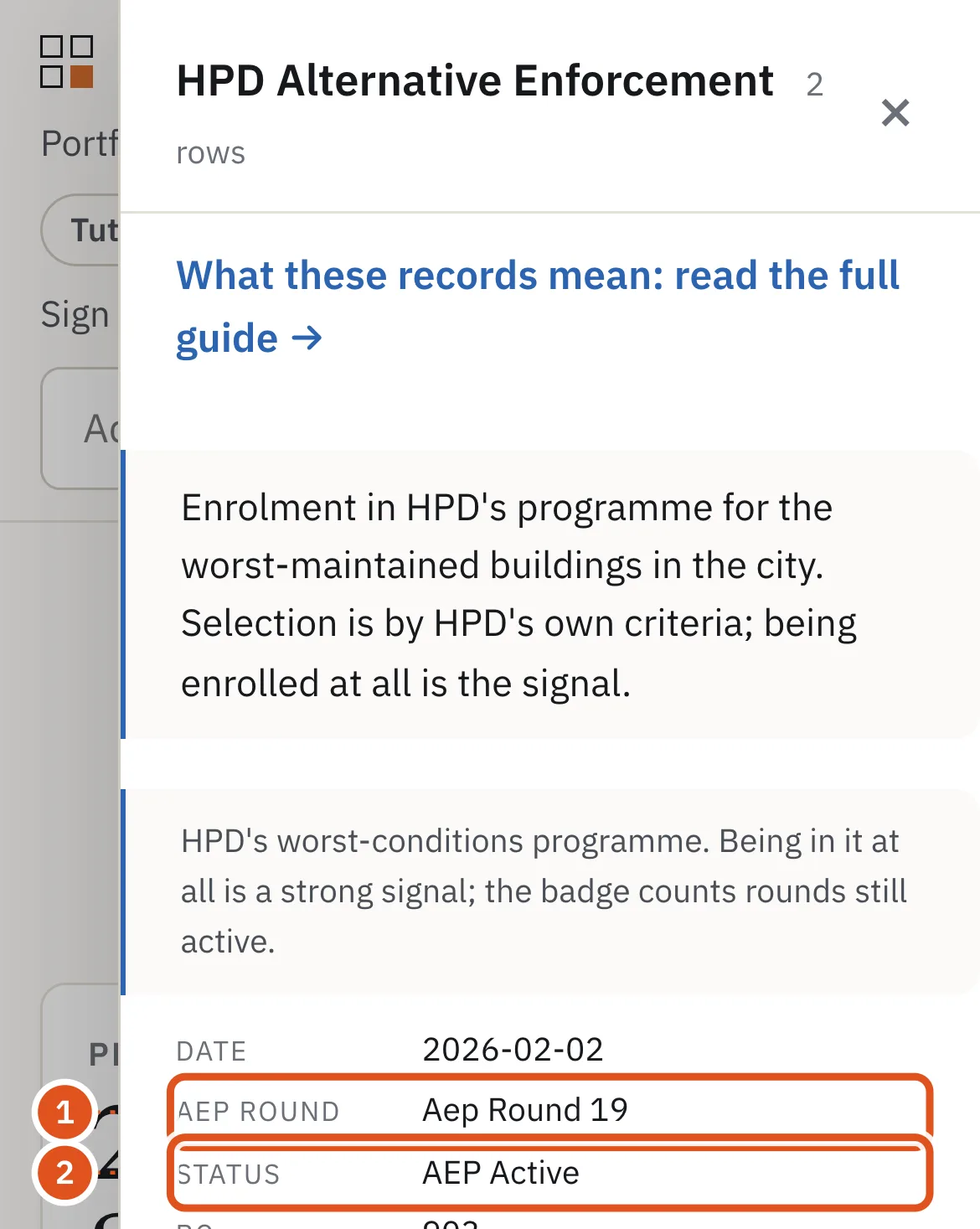
Task: Select the date value 2026-02-02
Action: tap(513, 1050)
